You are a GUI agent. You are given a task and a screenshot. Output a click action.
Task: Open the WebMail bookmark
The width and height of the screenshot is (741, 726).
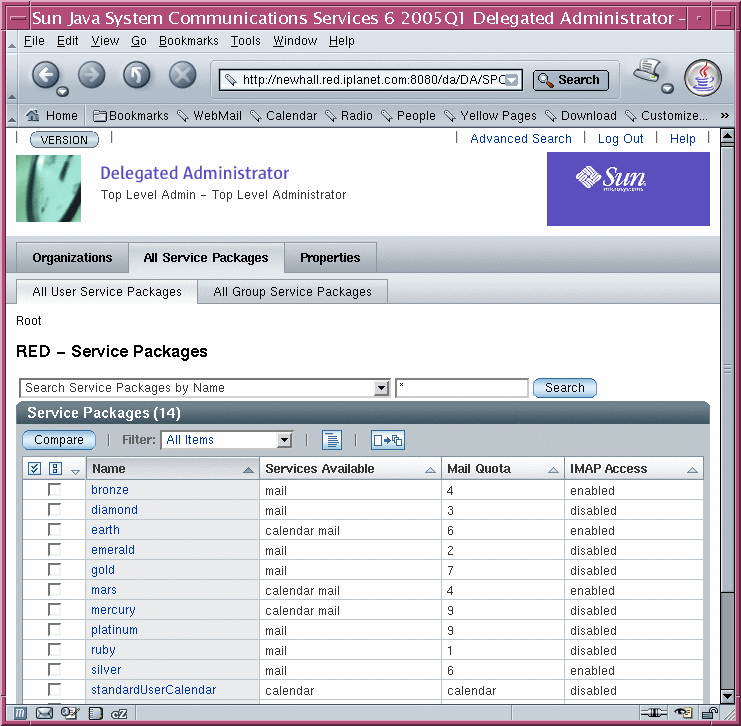[x=209, y=115]
